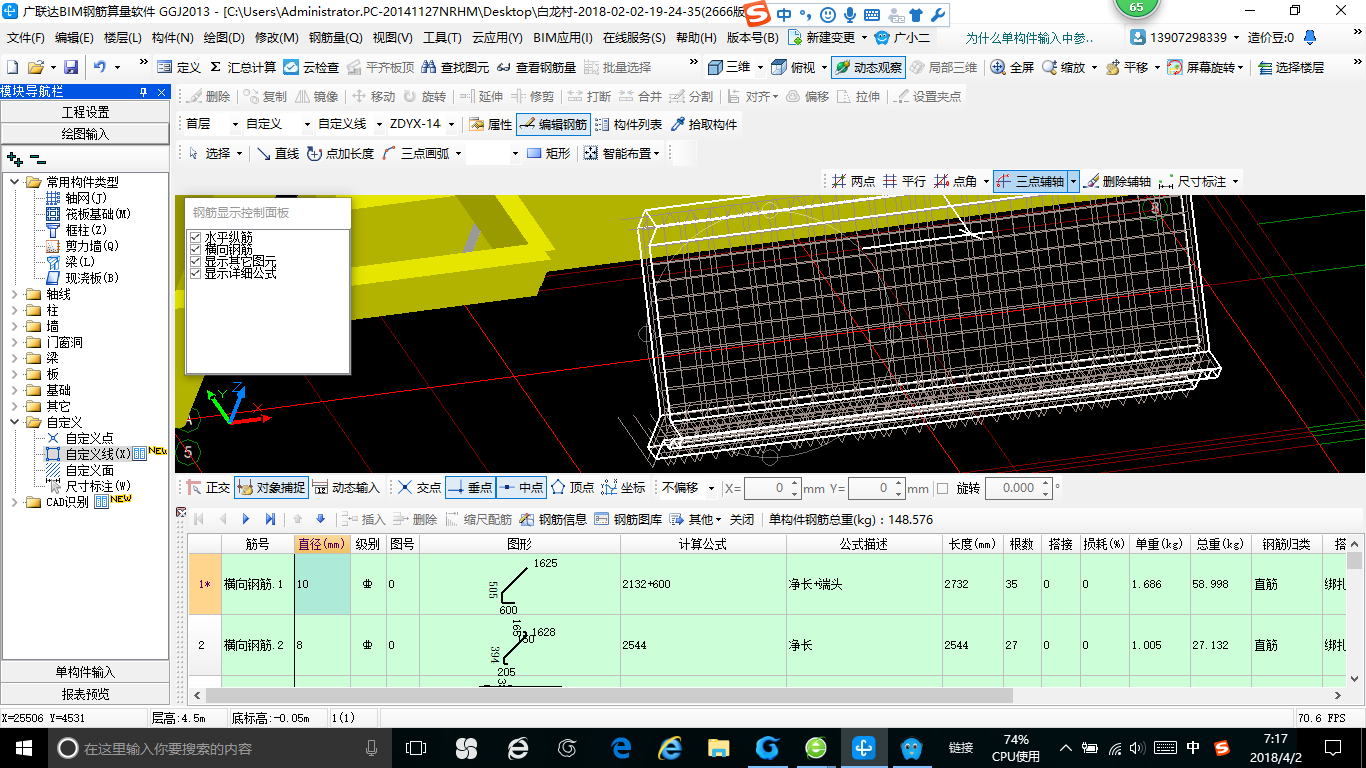Click 平行 parallel axis tool
The height and width of the screenshot is (768, 1366).
click(x=904, y=181)
